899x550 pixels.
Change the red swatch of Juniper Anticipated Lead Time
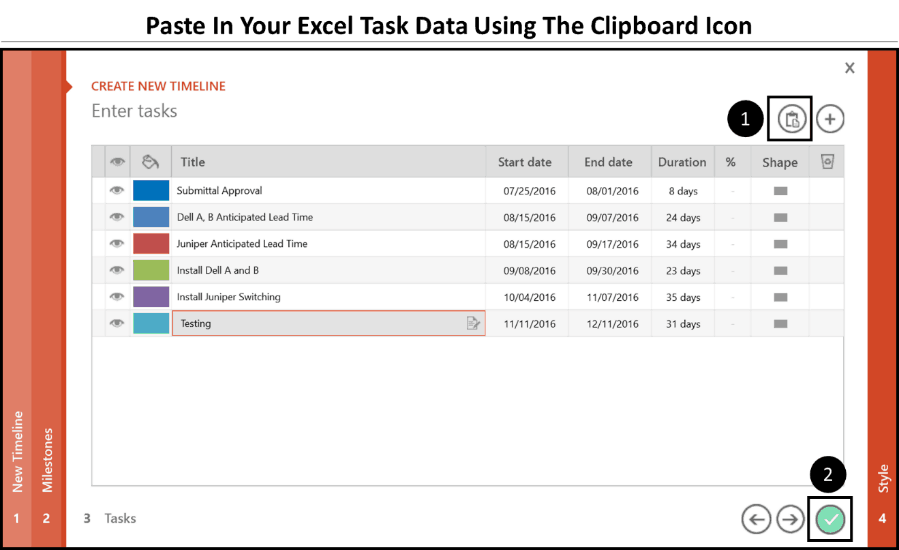pyautogui.click(x=151, y=243)
